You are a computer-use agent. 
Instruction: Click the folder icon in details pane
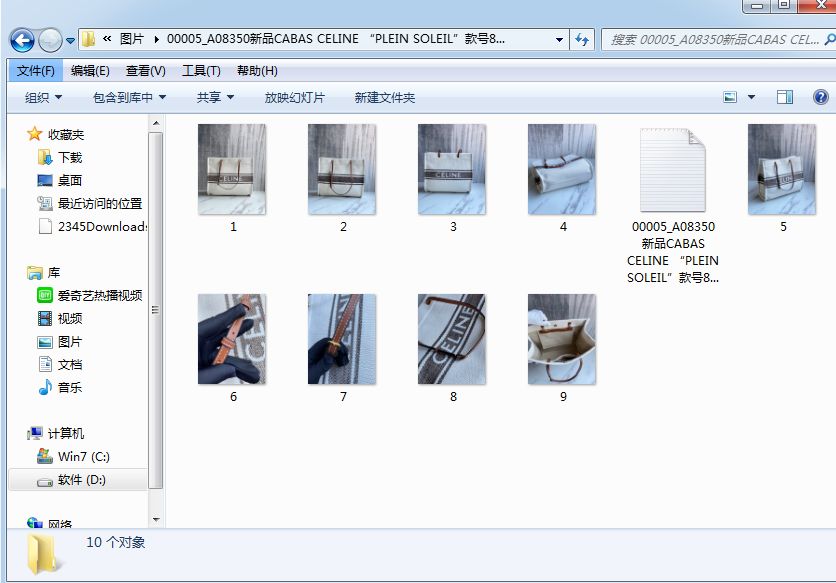click(x=42, y=554)
